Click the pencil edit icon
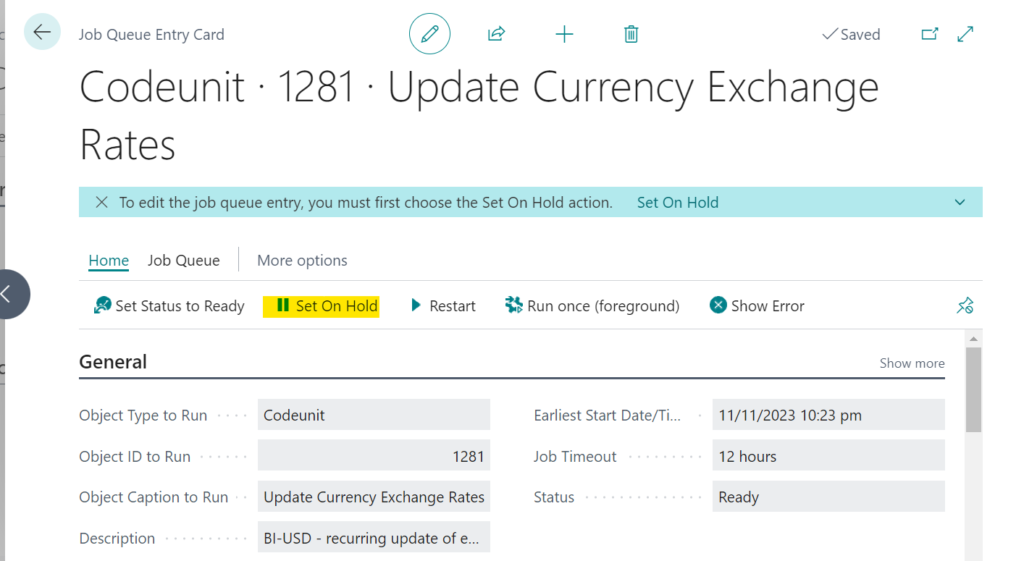 (x=430, y=34)
